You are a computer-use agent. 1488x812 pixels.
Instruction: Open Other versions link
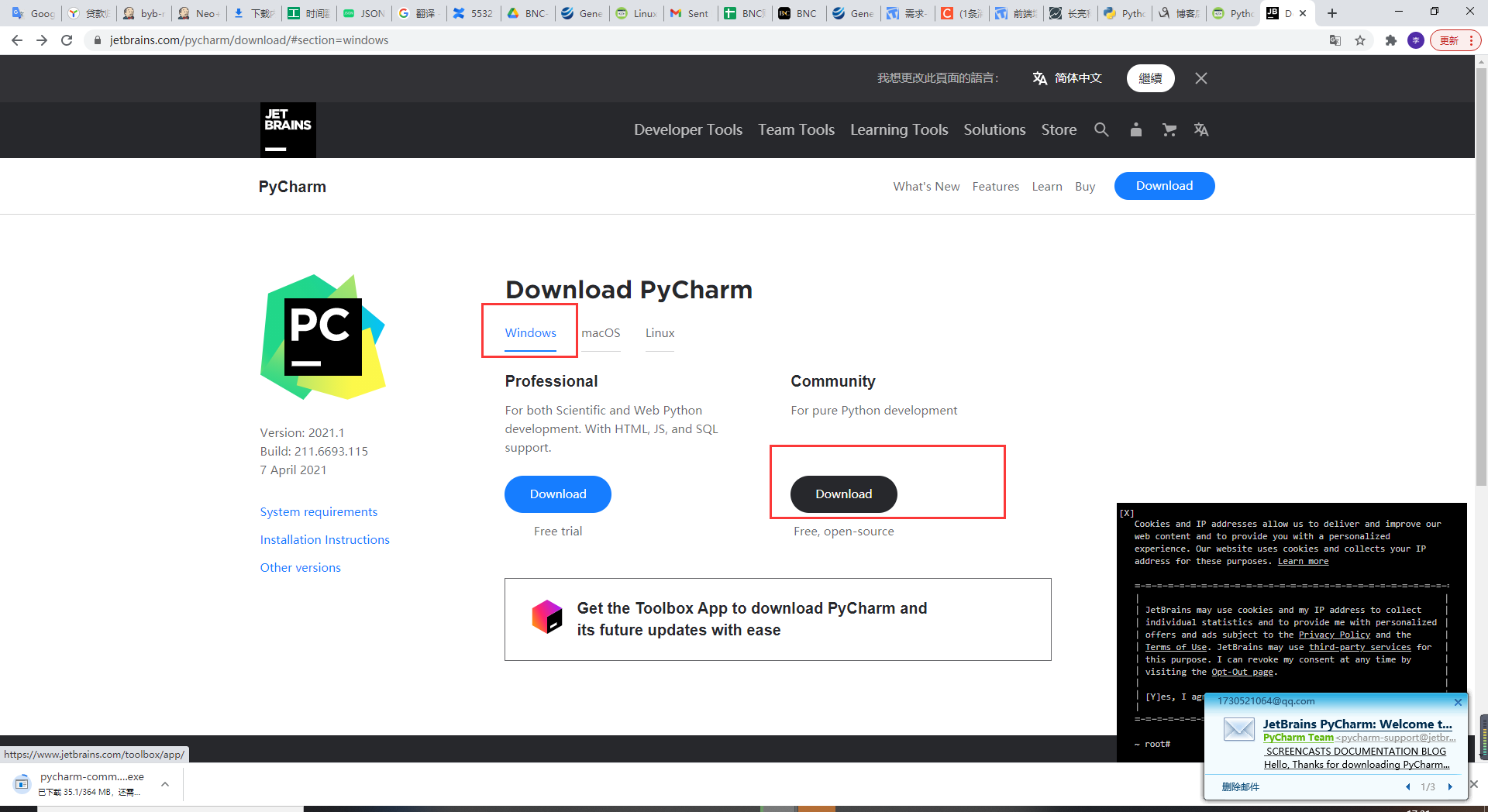pos(300,568)
